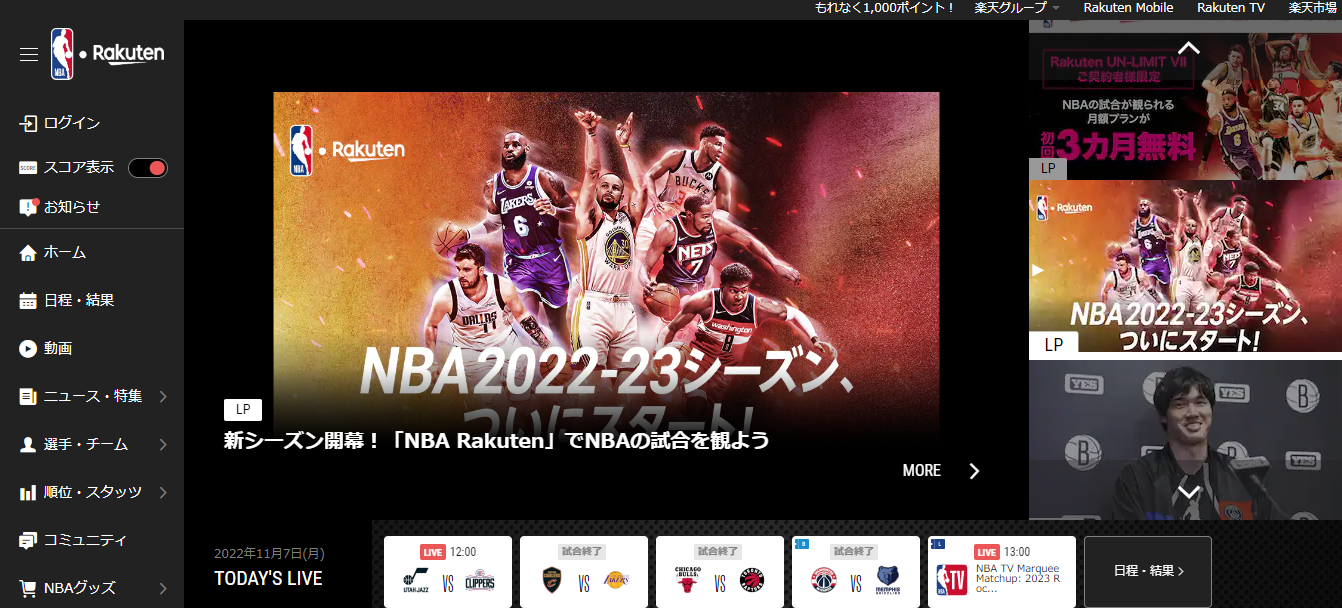
Task: Open the hamburger navigation menu
Action: coord(29,55)
